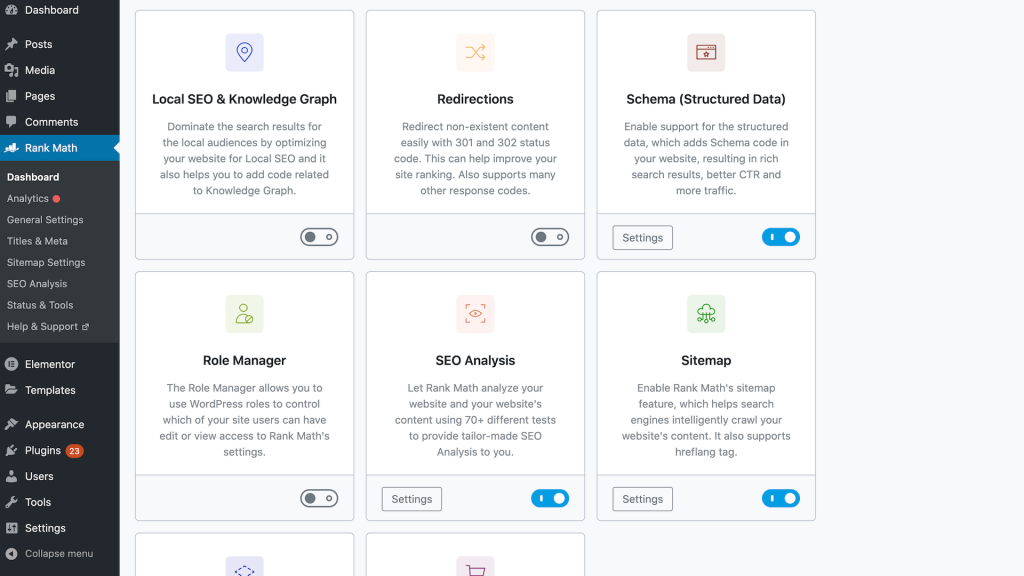This screenshot has height=576, width=1024.
Task: Open Settings button for SEO Analysis
Action: tap(412, 499)
